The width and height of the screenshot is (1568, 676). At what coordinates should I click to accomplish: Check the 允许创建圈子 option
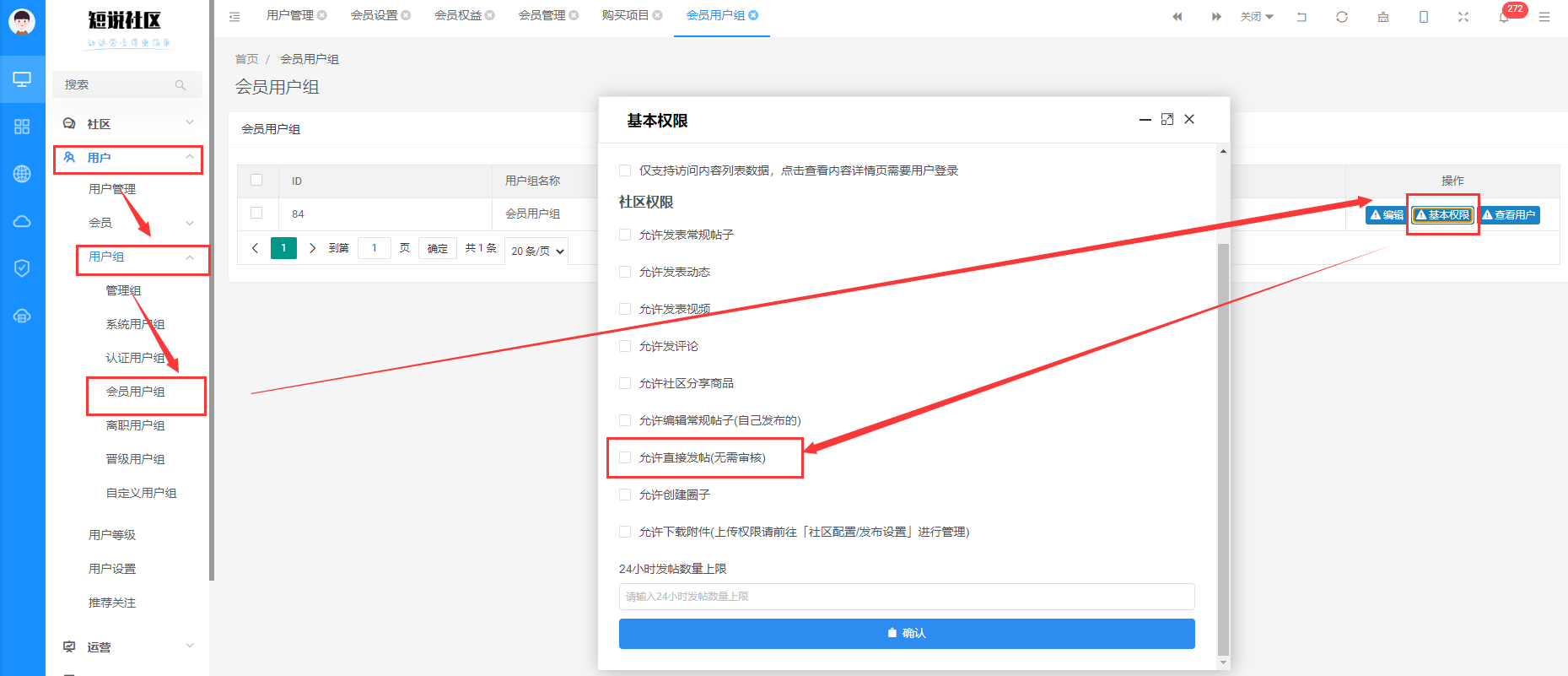coord(625,495)
